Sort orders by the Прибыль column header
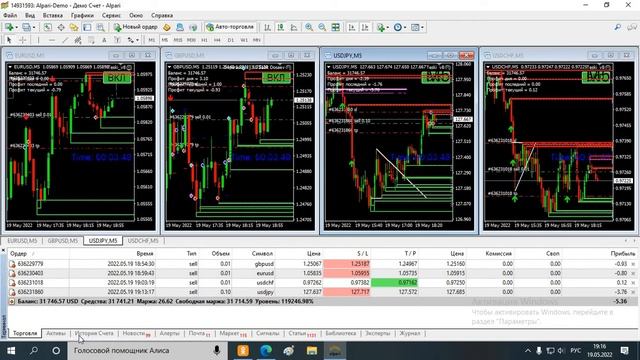The width and height of the screenshot is (640, 360). [623, 253]
